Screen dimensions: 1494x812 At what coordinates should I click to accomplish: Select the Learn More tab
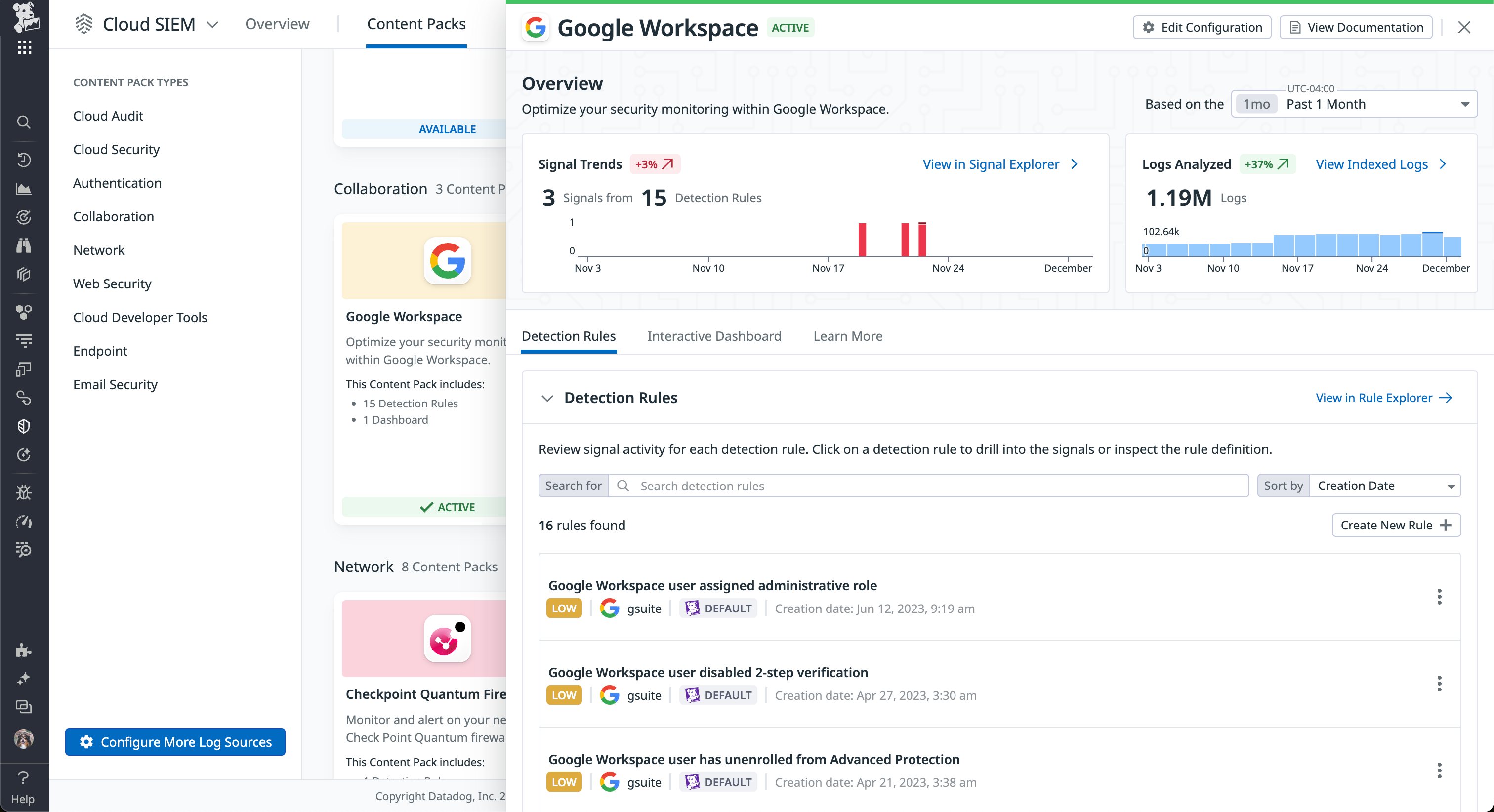click(x=847, y=336)
